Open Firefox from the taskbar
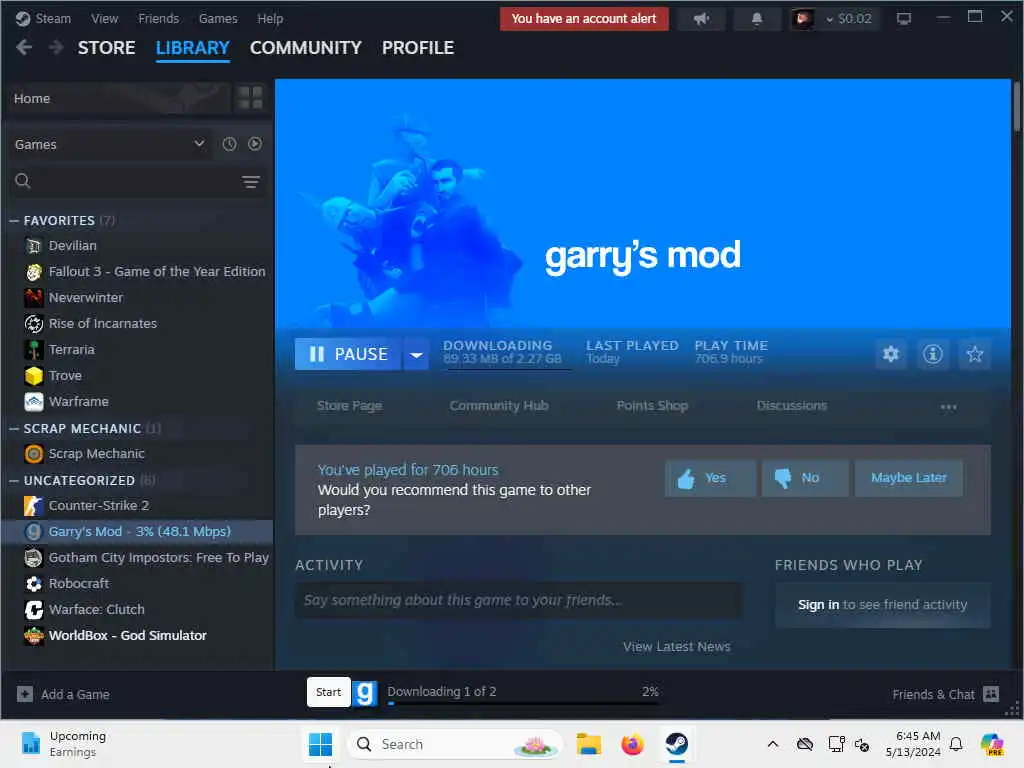The width and height of the screenshot is (1024, 768). click(632, 744)
